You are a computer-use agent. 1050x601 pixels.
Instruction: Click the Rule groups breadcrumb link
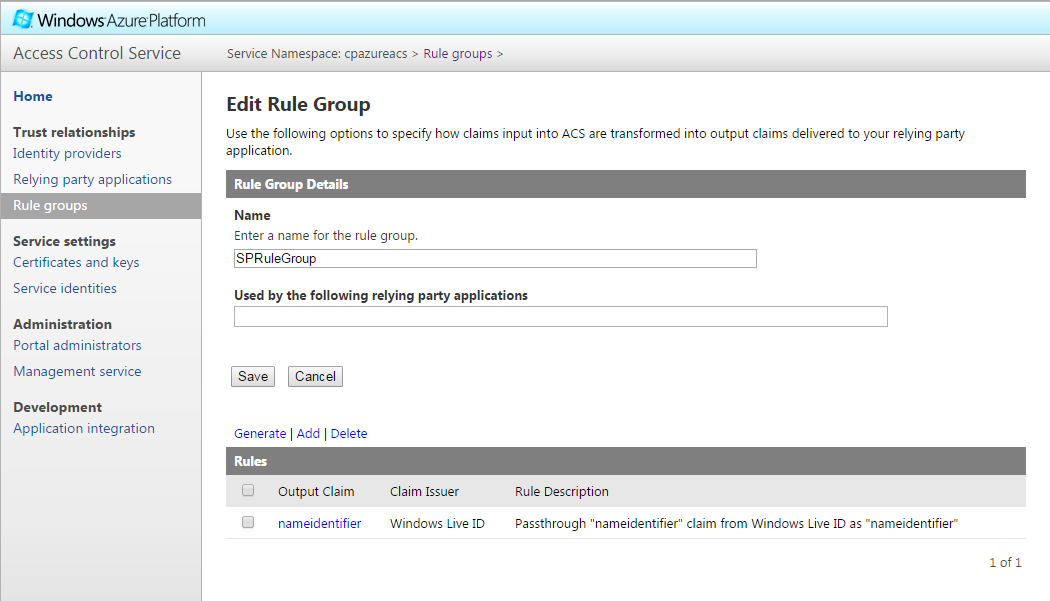[457, 54]
